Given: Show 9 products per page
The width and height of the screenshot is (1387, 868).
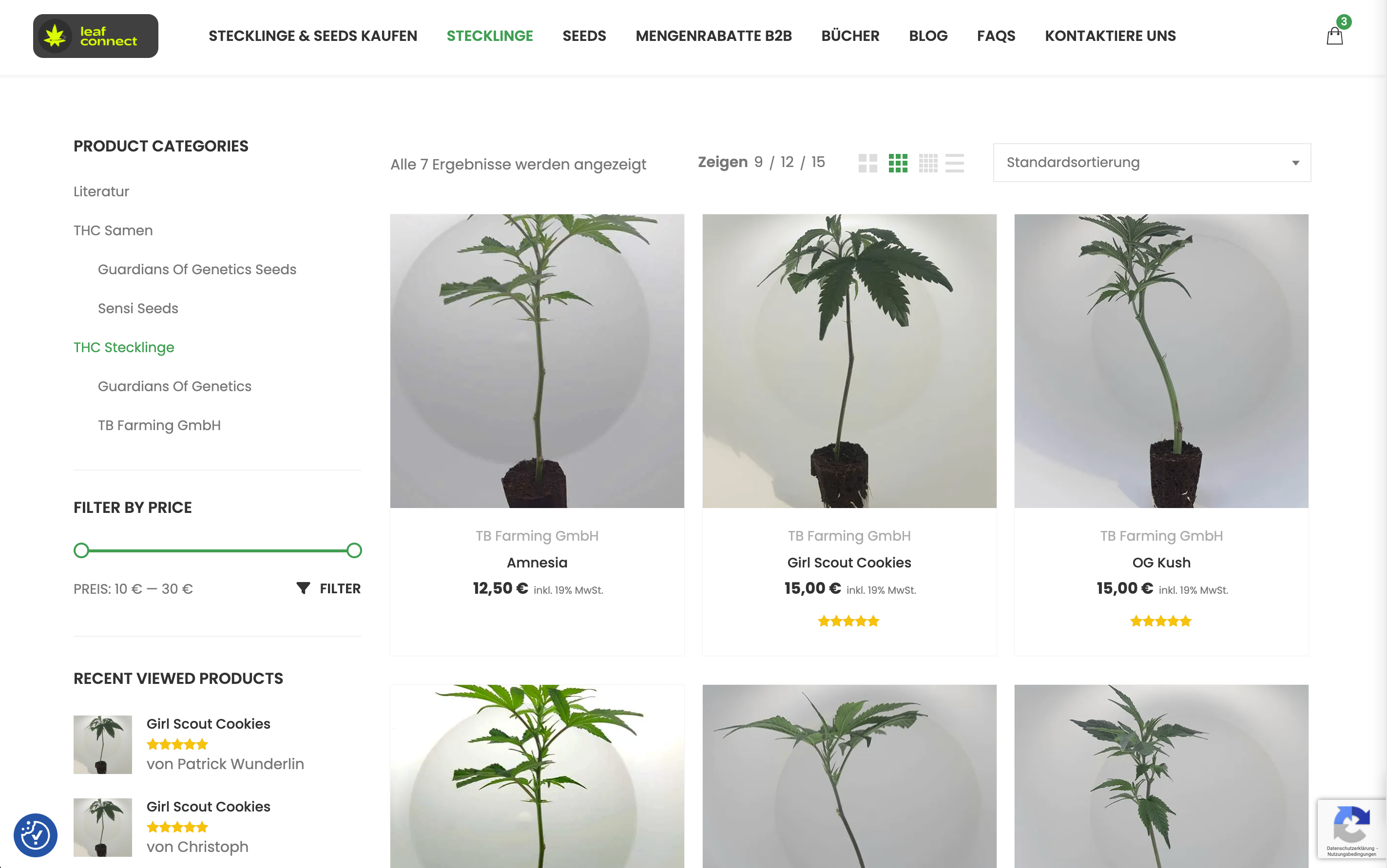Looking at the screenshot, I should click(x=759, y=163).
